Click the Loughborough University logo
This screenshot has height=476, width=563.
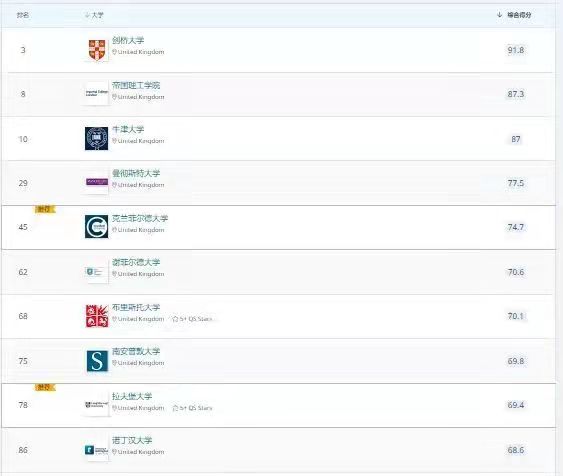(97, 405)
